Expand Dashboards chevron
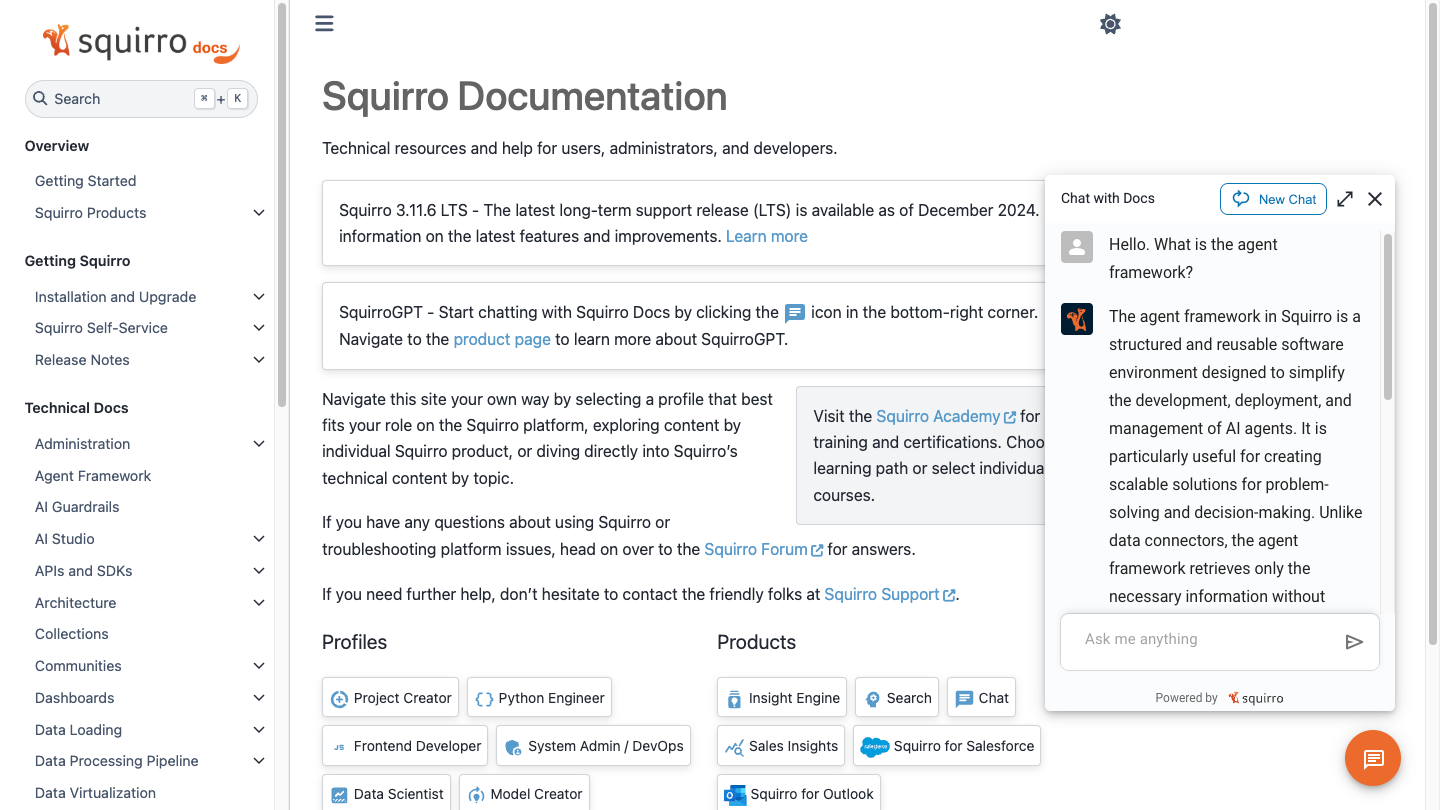Image resolution: width=1440 pixels, height=810 pixels. [259, 698]
